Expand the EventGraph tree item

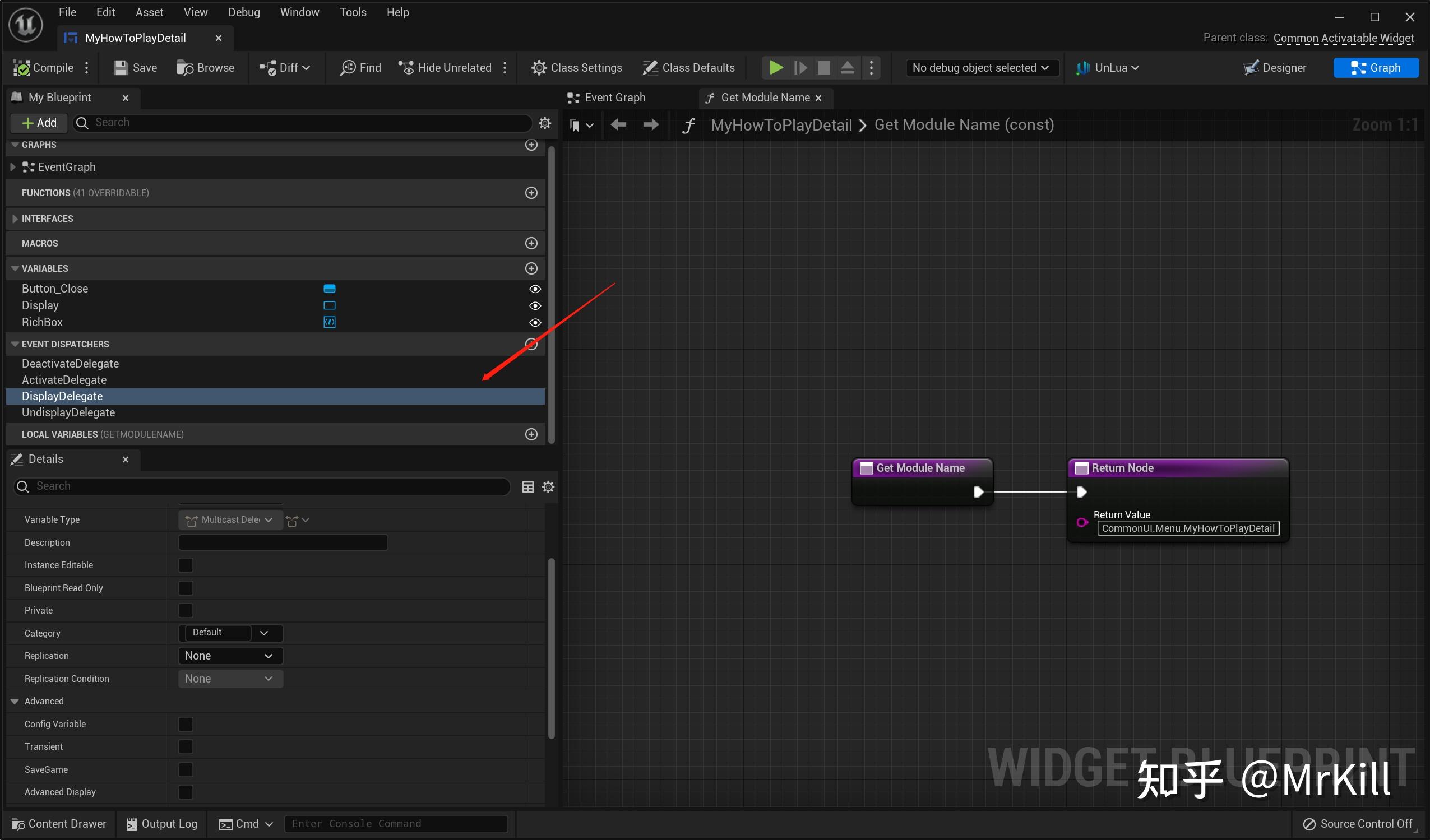12,167
